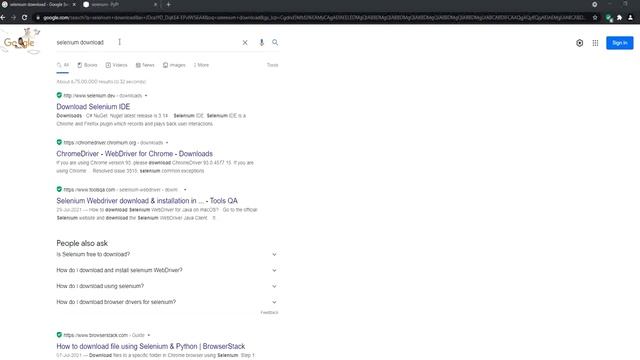Screen dimensions: 640x360
Task: Open dropdown arrow beside chromedriver.chromium.org URL
Action: (167, 143)
